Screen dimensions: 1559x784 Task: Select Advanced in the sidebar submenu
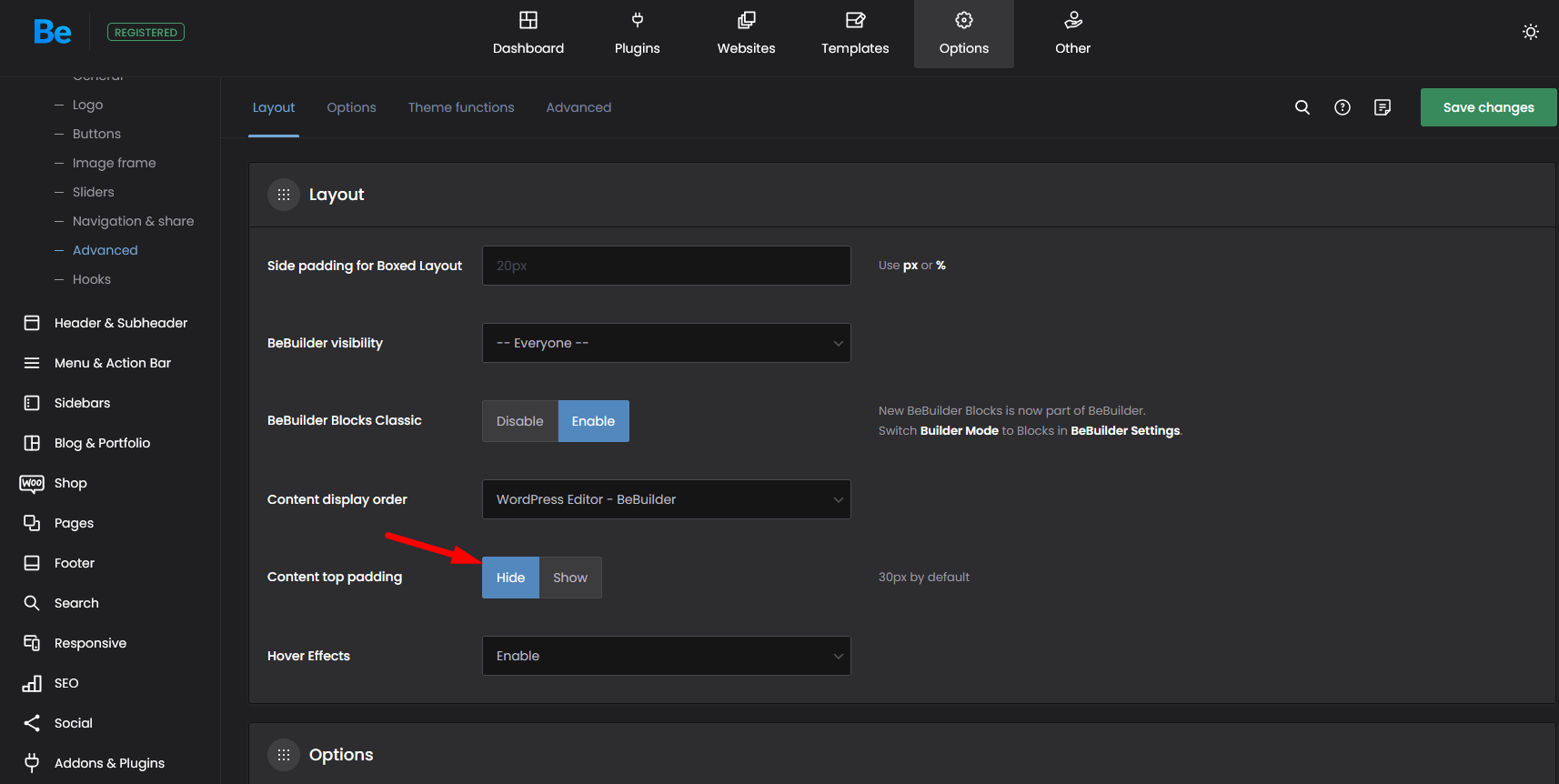tap(105, 250)
